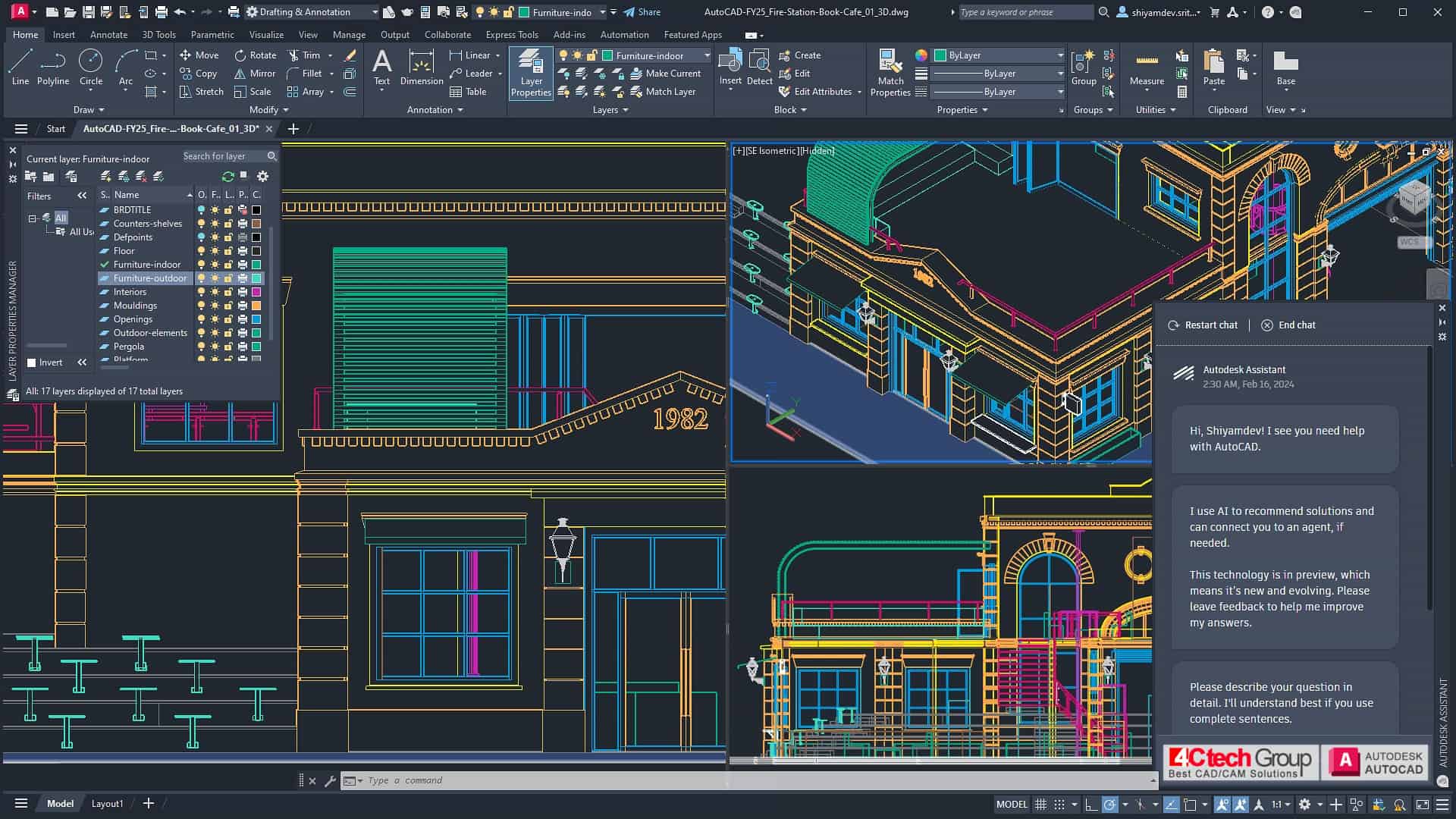Click the Interiors layer magenta color swatch
The height and width of the screenshot is (819, 1456).
pos(256,292)
